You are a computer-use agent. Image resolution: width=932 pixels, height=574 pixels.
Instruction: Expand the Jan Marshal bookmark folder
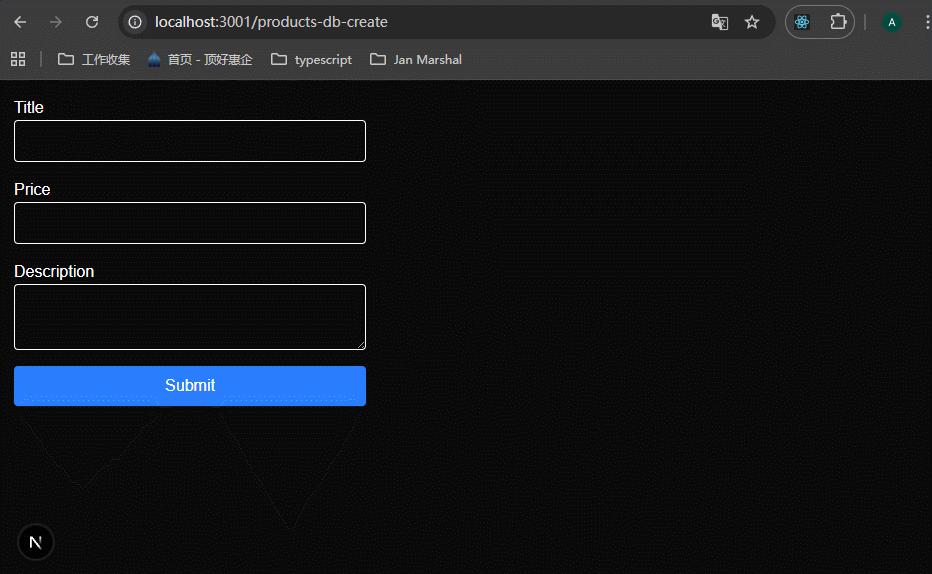click(x=416, y=59)
